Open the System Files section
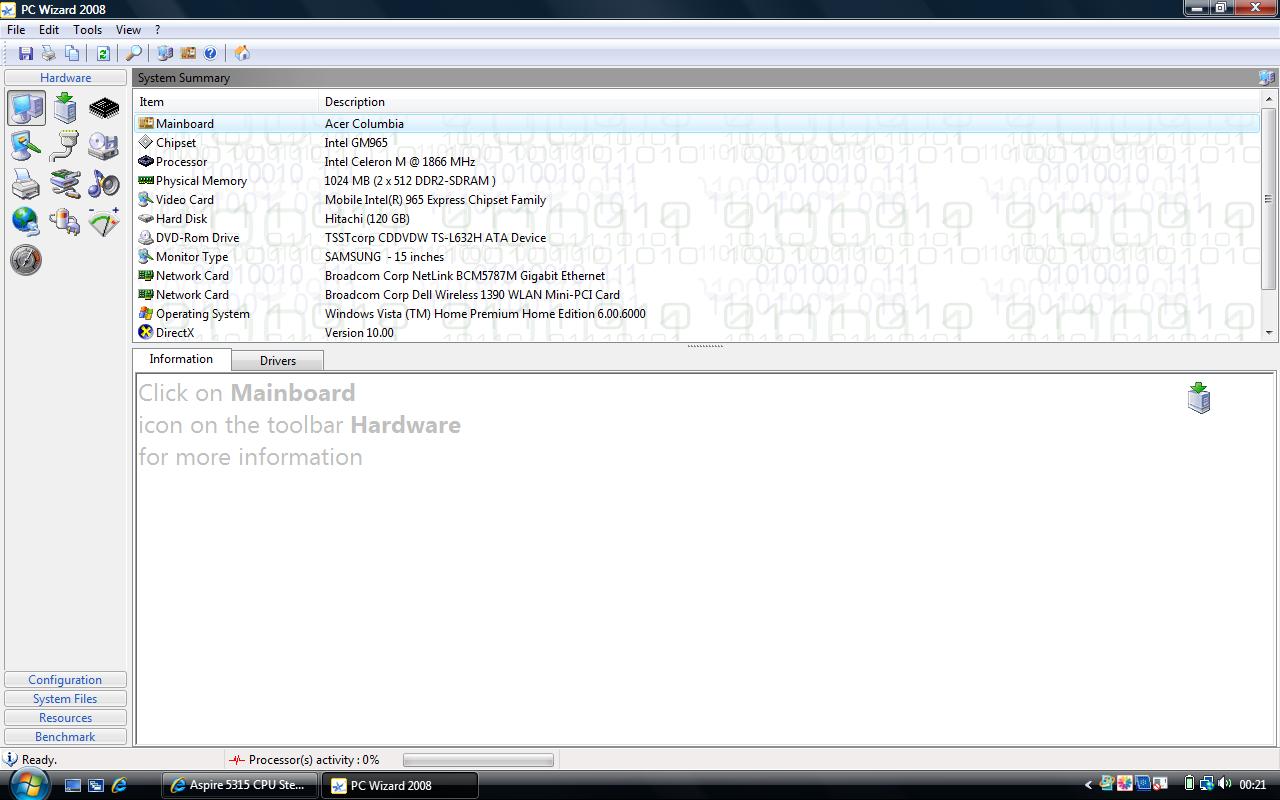Viewport: 1280px width, 800px height. (65, 699)
